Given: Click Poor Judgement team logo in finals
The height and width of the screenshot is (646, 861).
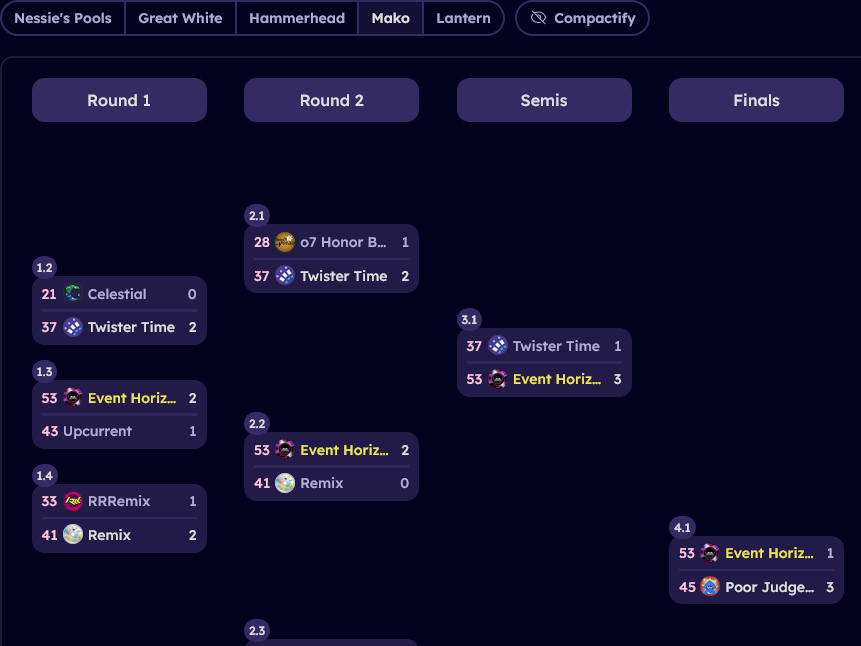Looking at the screenshot, I should click(710, 587).
